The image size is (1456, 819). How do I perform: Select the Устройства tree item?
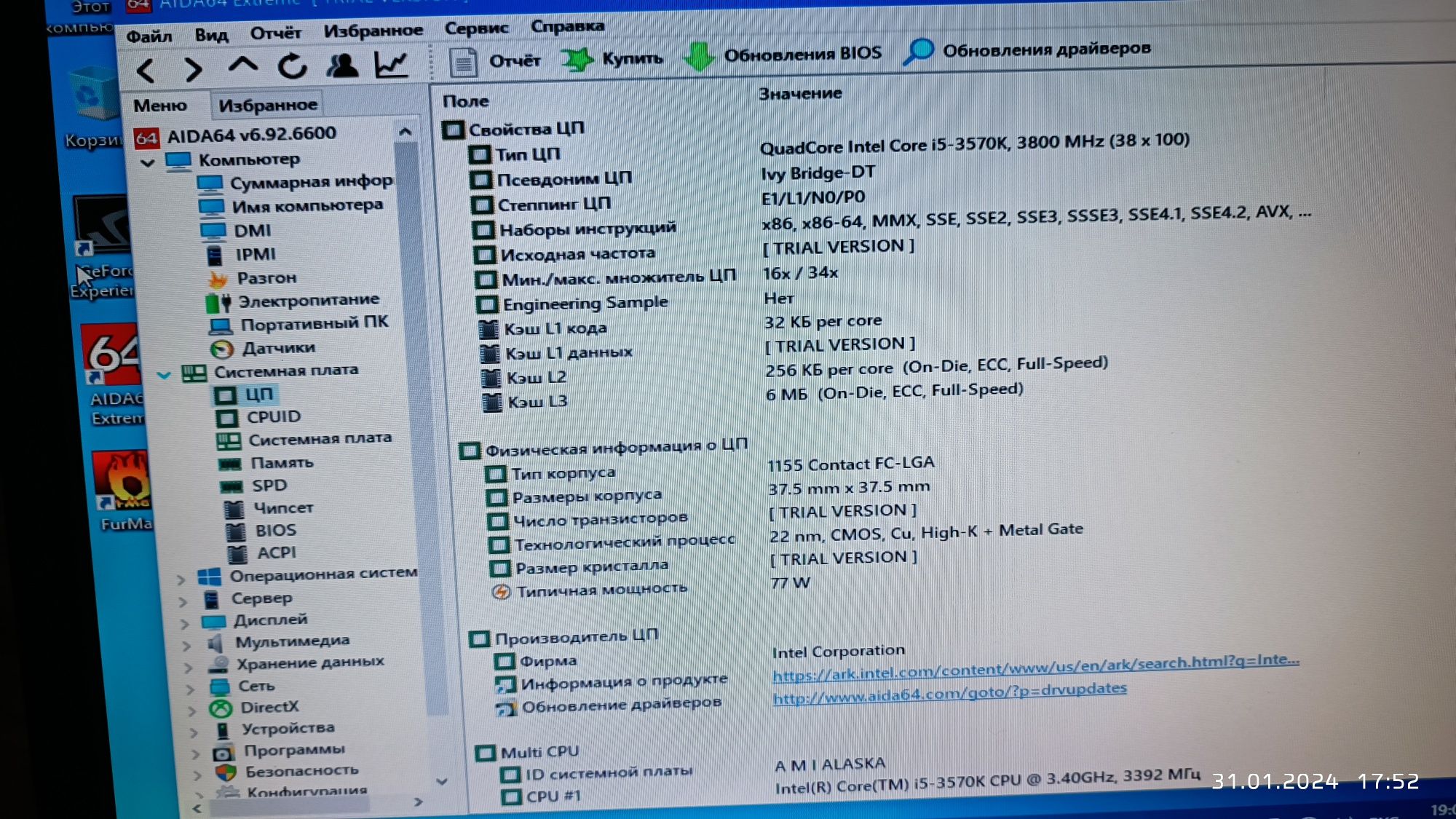tap(274, 729)
